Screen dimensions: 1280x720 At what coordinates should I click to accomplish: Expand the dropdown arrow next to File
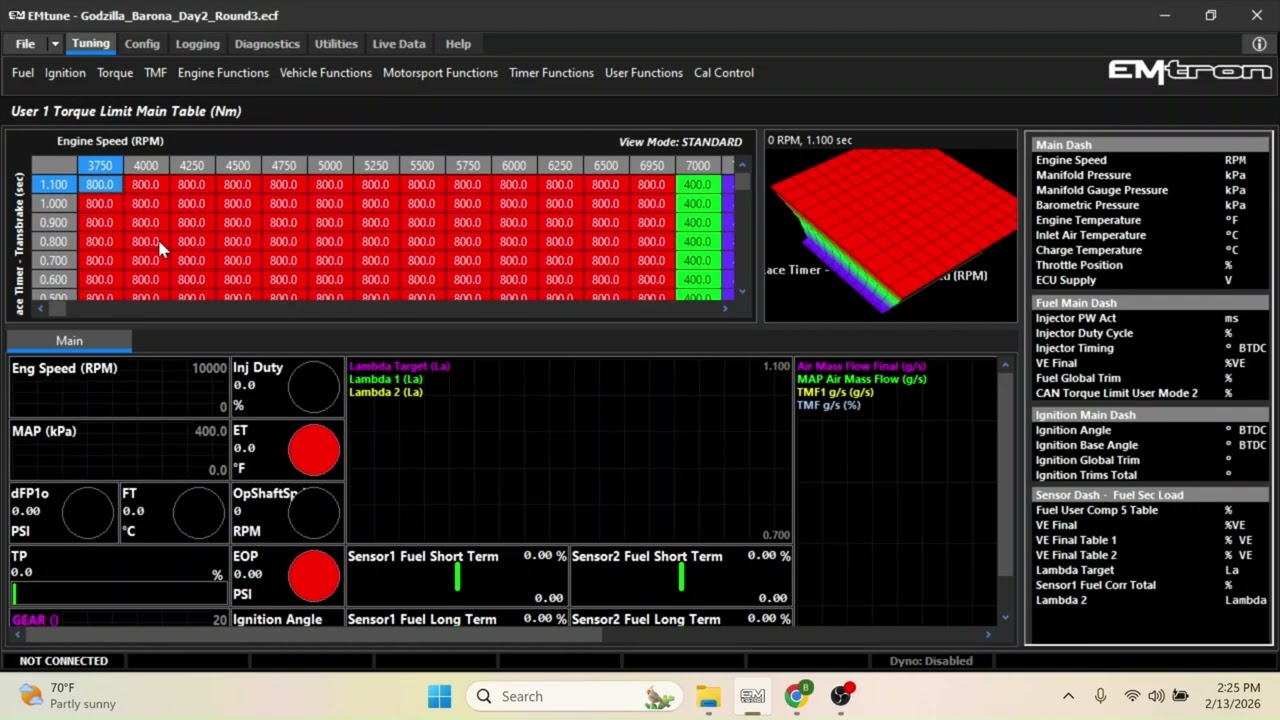tap(55, 44)
